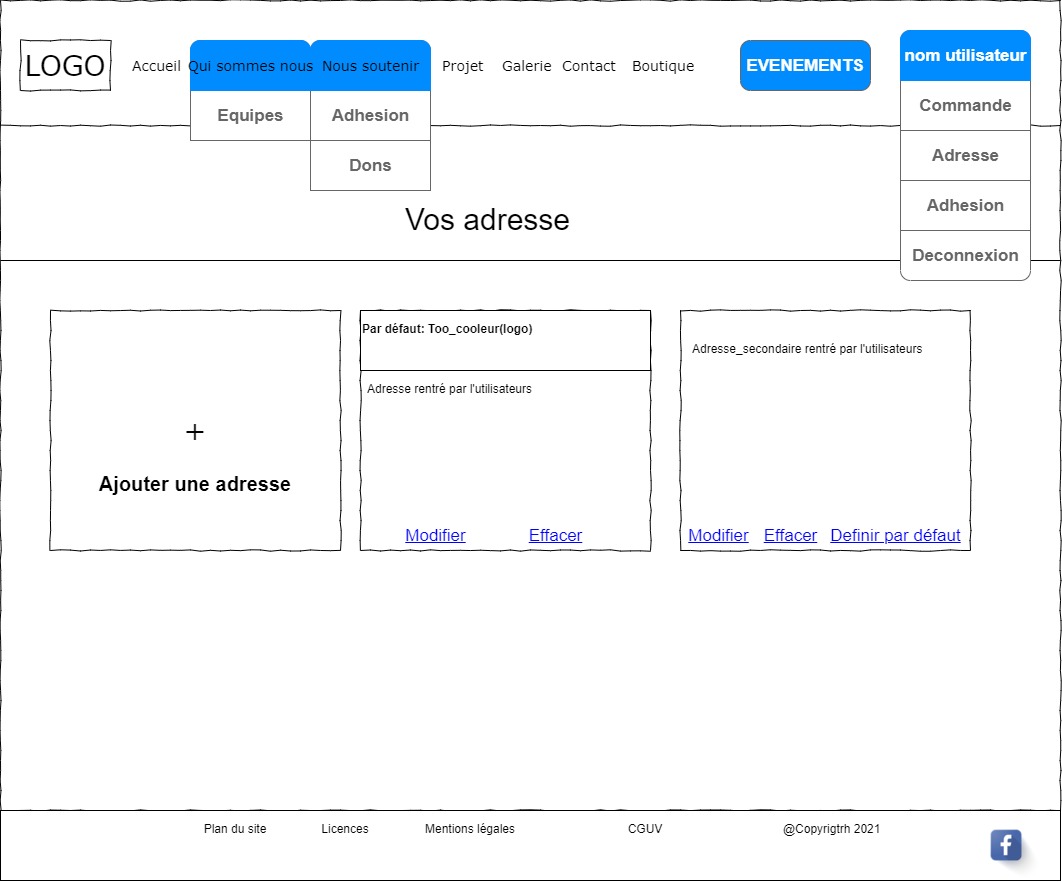Click 'Effacer' on the default address card
The image size is (1062, 882).
point(555,536)
